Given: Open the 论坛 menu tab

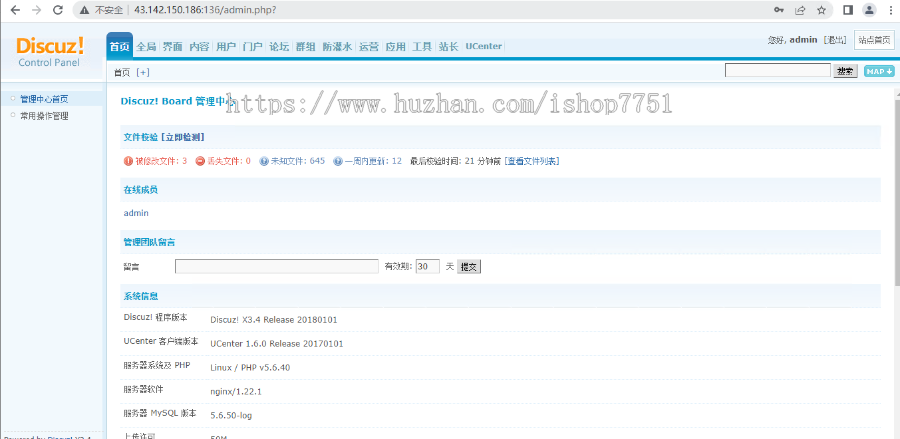Looking at the screenshot, I should [279, 46].
